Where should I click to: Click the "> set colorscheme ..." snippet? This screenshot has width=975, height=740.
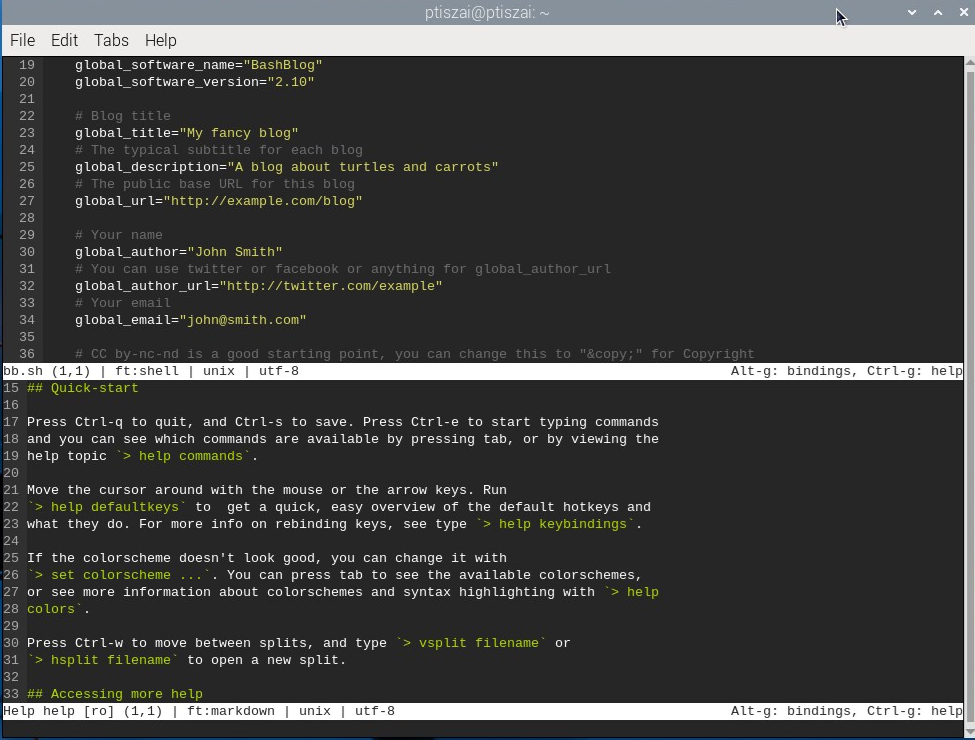119,575
